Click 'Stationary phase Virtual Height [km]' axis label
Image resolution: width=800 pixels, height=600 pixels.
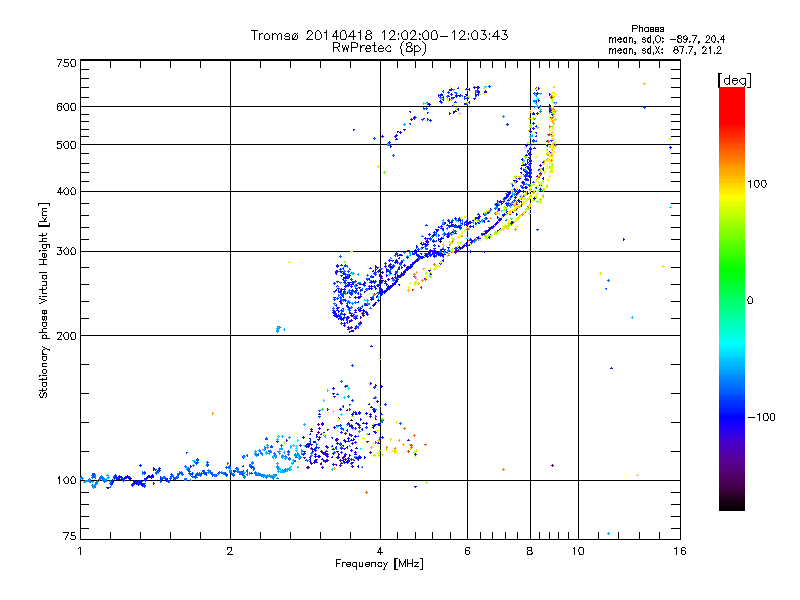tap(43, 300)
